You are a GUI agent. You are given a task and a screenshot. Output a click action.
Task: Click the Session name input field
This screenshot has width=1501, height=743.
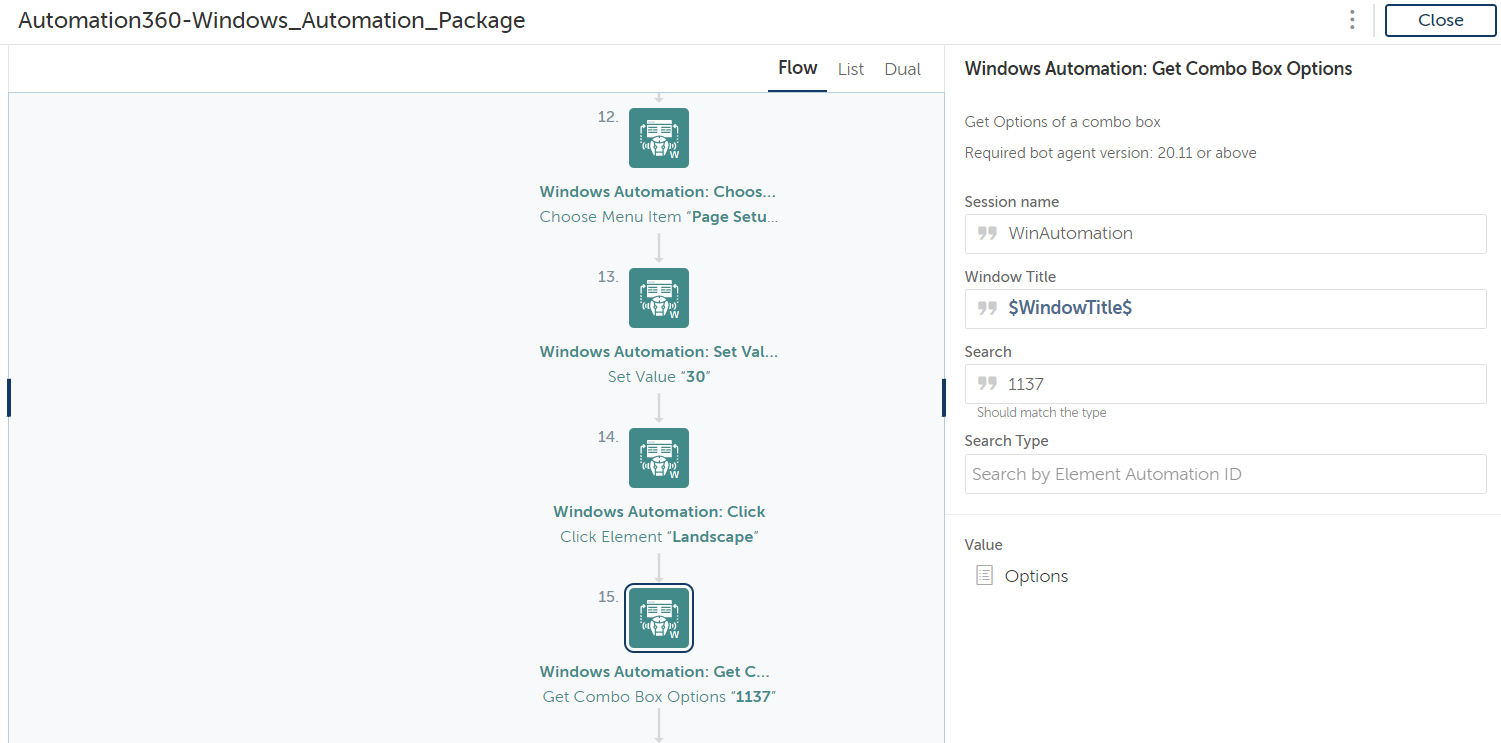coord(1240,233)
